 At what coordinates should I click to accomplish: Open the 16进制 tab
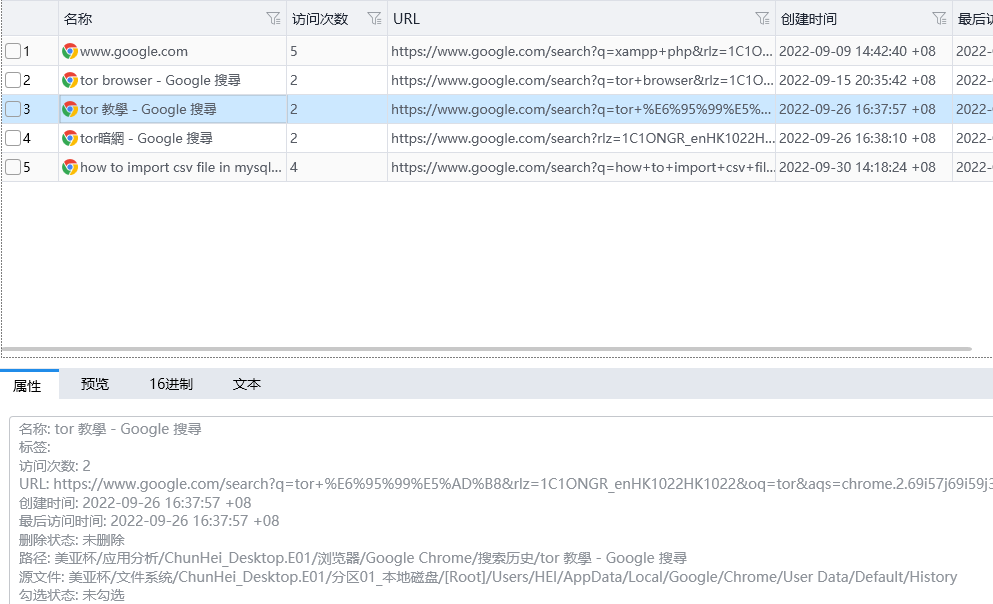click(x=171, y=384)
